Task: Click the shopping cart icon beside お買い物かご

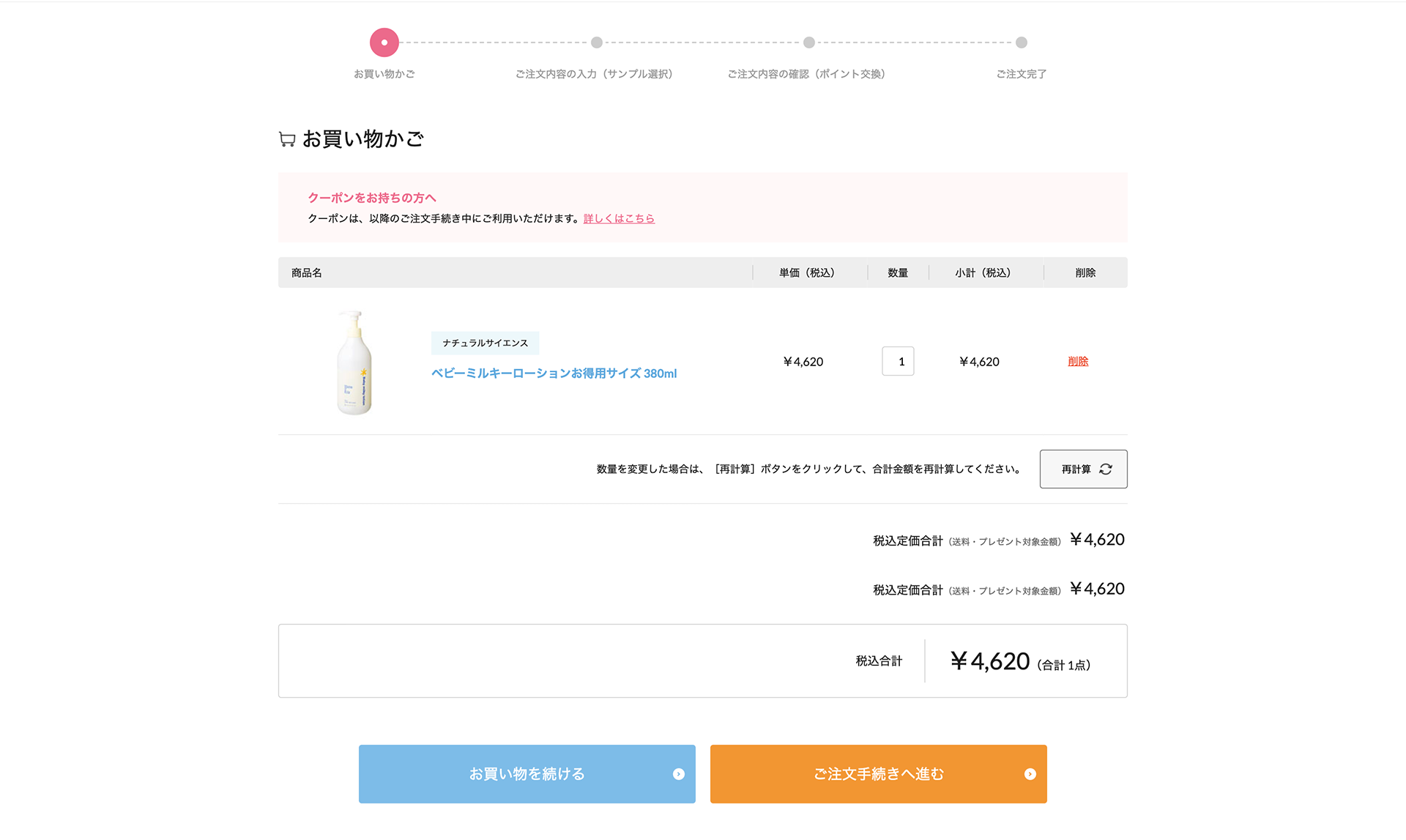Action: pyautogui.click(x=287, y=139)
